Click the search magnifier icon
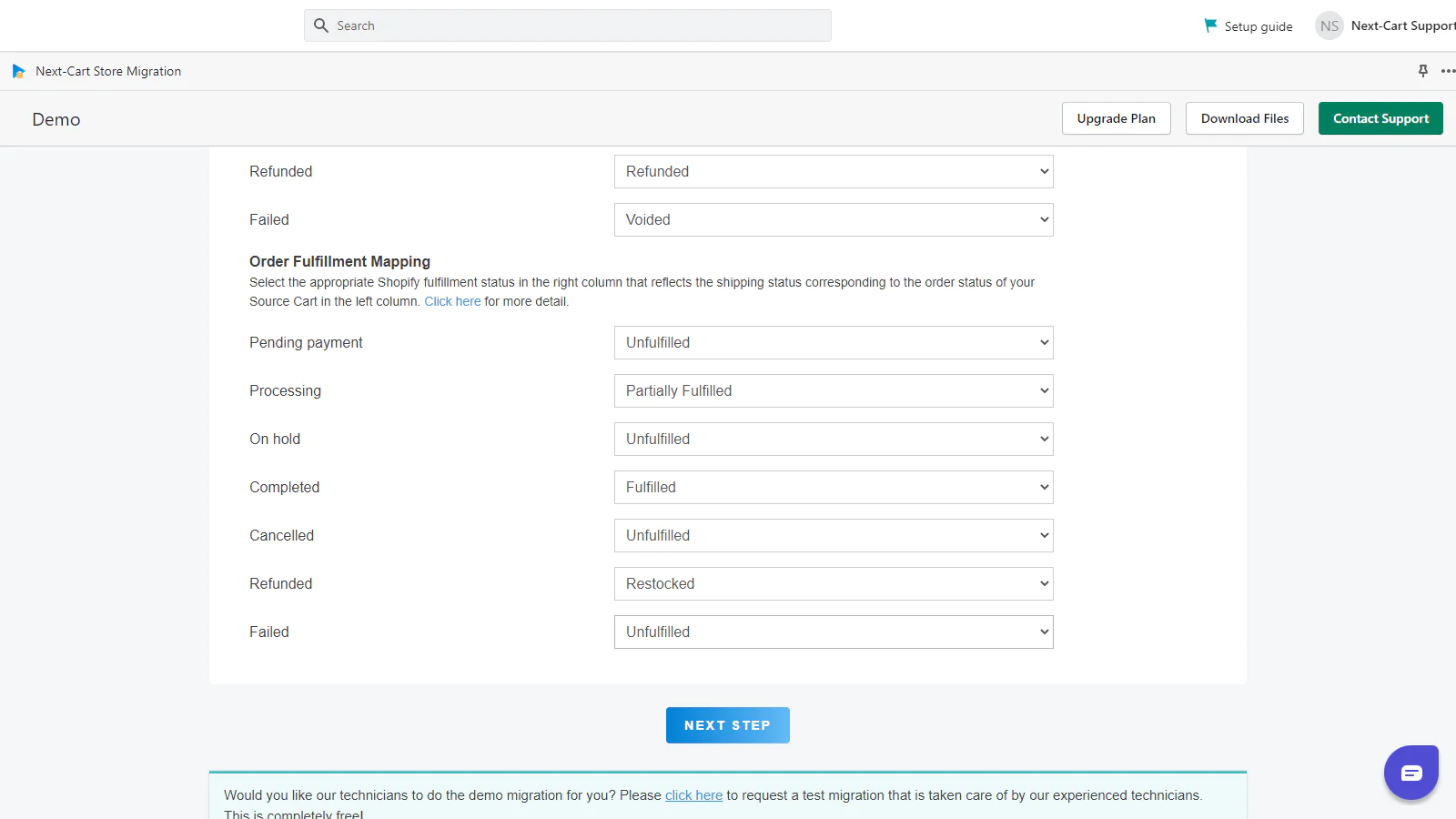The height and width of the screenshot is (819, 1456). pos(320,25)
